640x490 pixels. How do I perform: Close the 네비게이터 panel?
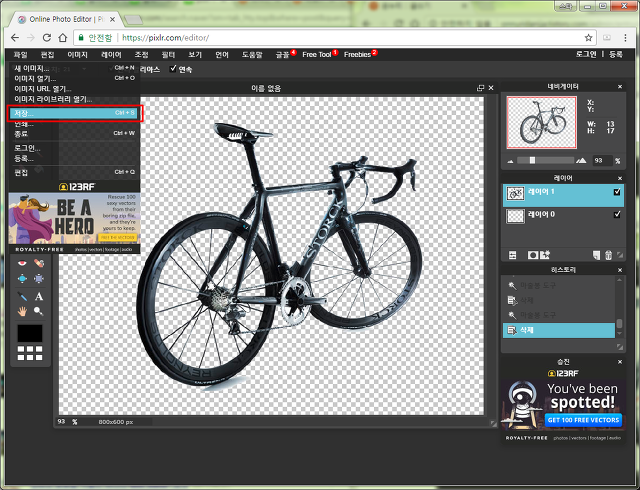point(620,87)
